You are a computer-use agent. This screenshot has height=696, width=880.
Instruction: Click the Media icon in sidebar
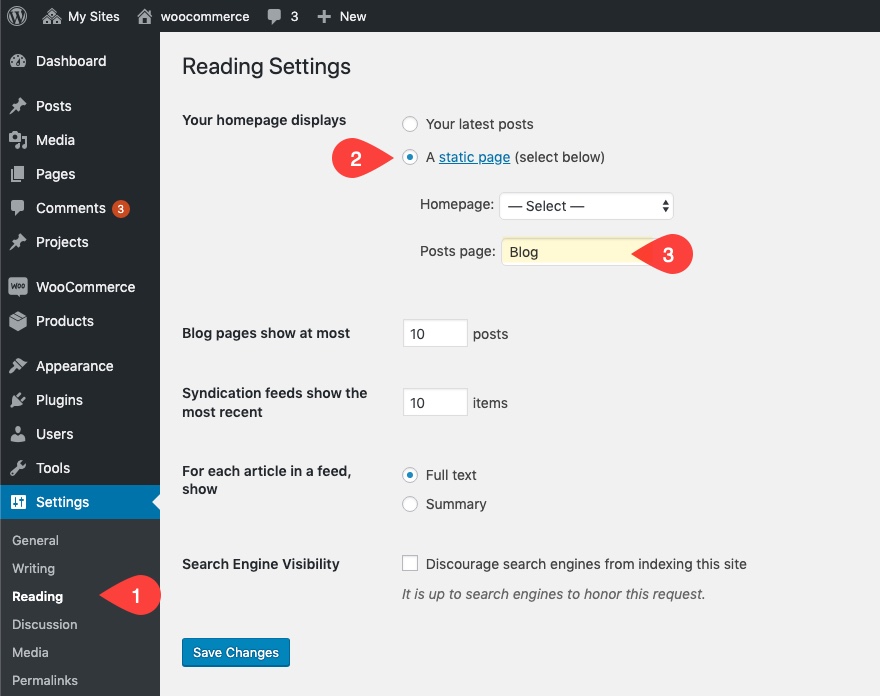pyautogui.click(x=18, y=140)
